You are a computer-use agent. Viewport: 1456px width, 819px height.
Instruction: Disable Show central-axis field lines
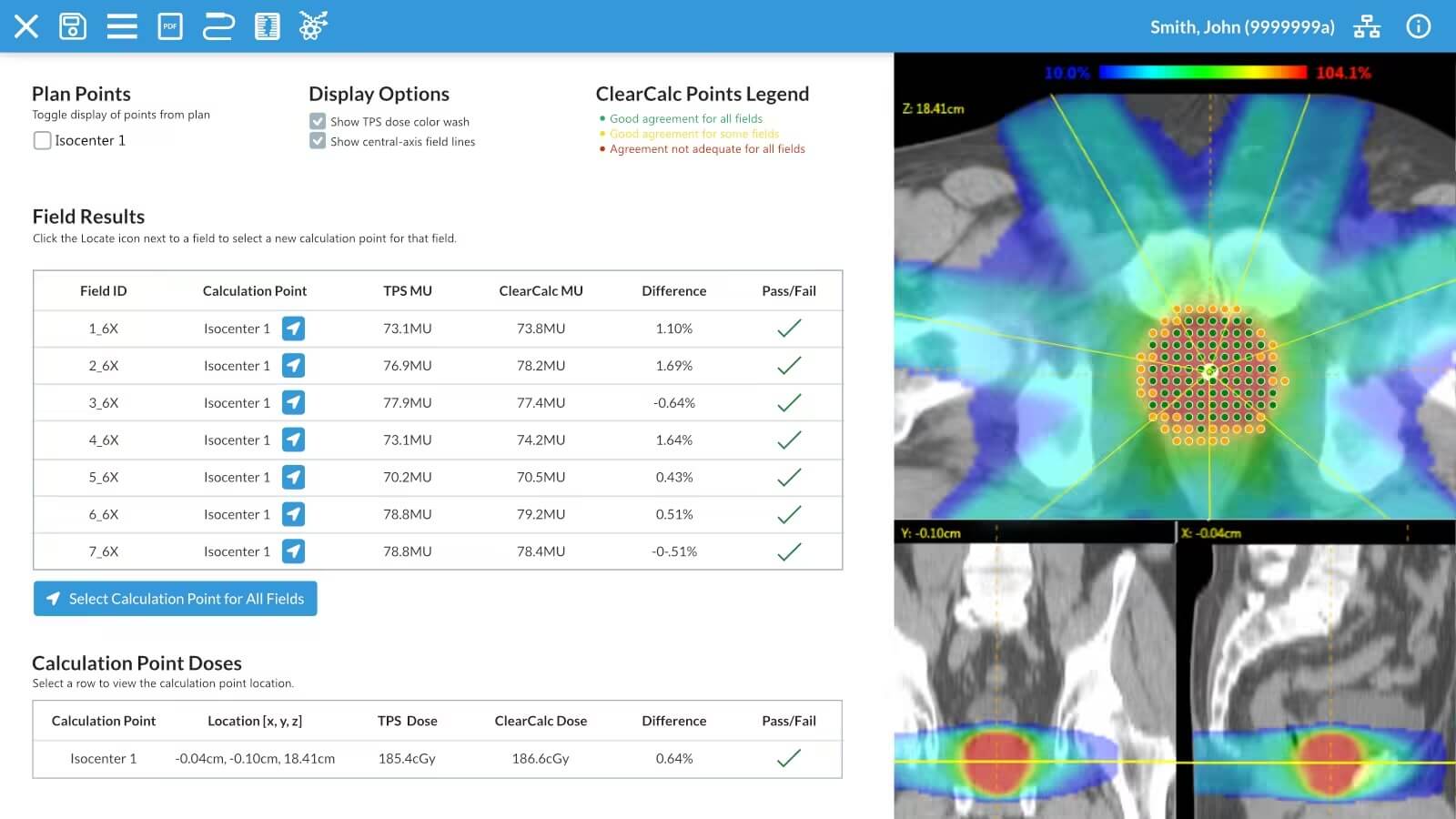[x=318, y=141]
